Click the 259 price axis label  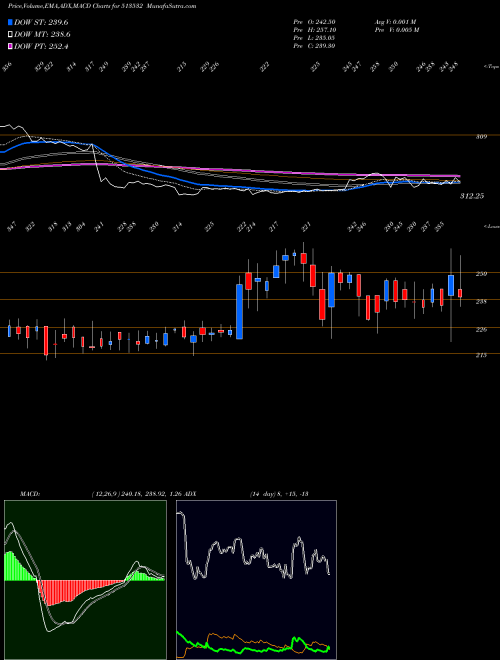click(x=482, y=274)
